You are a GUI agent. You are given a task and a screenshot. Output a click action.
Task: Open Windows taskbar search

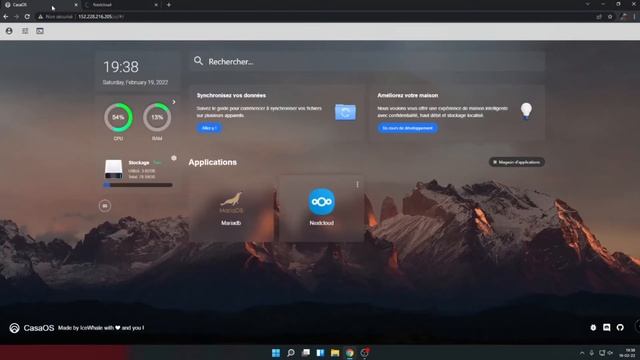[x=291, y=353]
